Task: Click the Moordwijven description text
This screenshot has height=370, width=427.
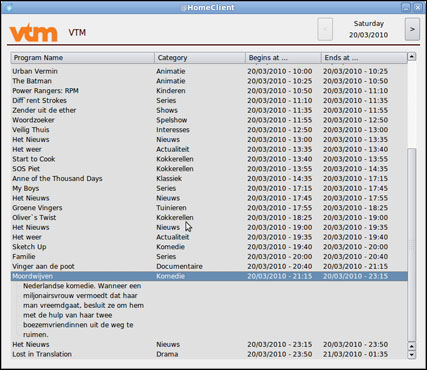Action: click(x=83, y=310)
